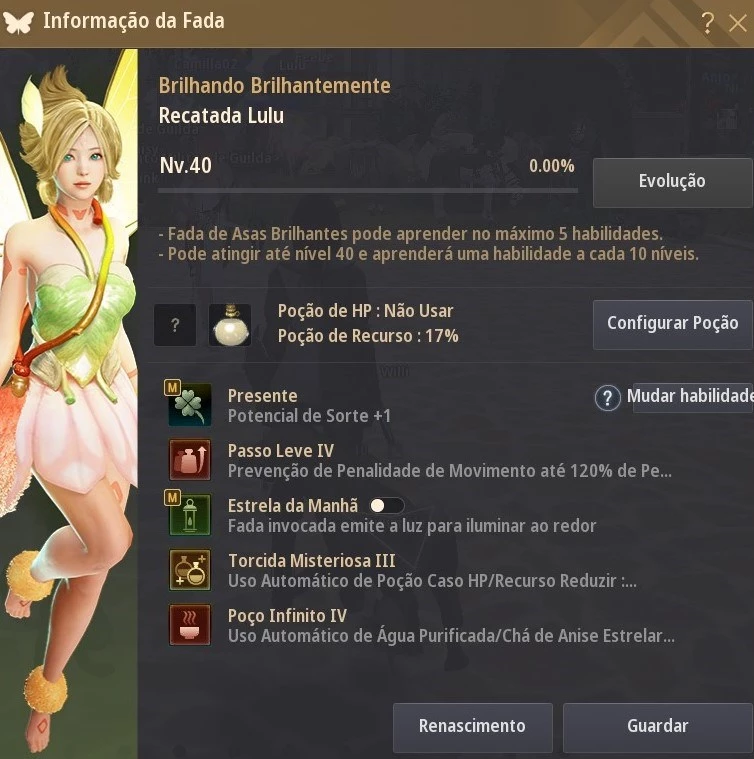754x759 pixels.
Task: Click the Poço Infinito IV bowl icon
Action: click(x=190, y=624)
